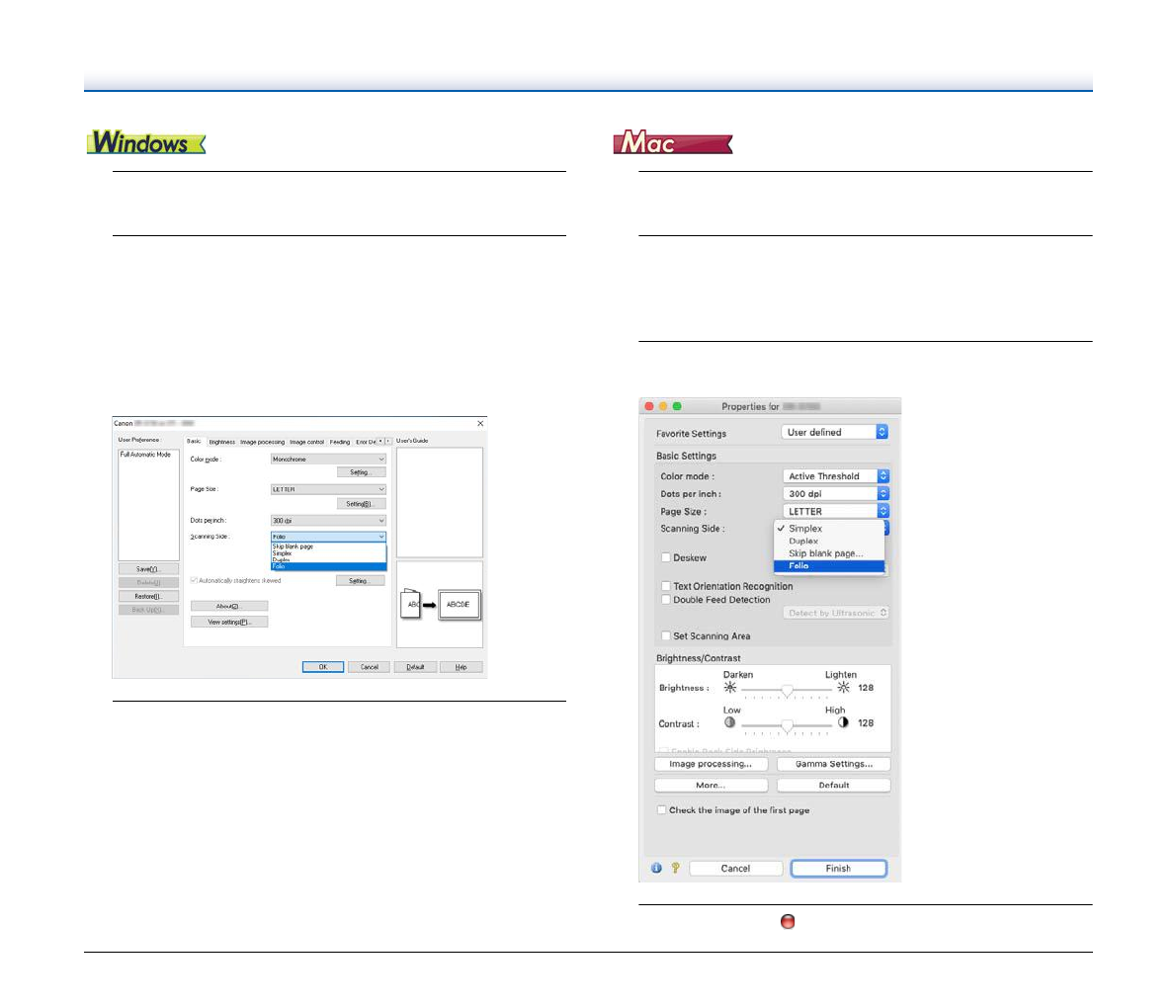Click the Low contrast circle icon
The width and height of the screenshot is (1176, 1008).
coord(730,722)
